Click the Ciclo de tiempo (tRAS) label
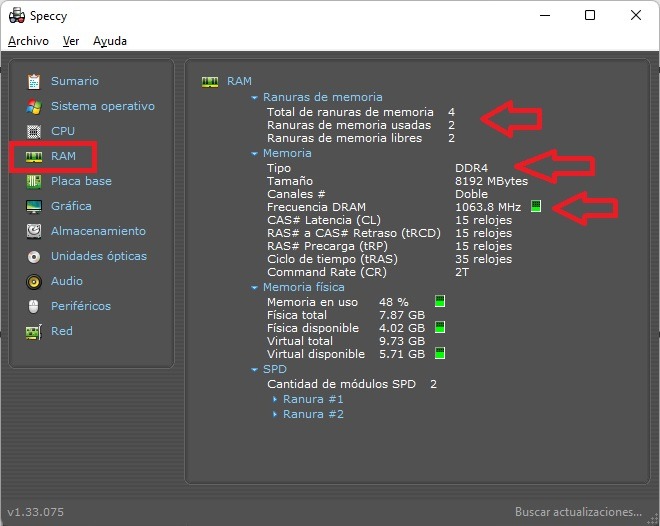 point(332,259)
